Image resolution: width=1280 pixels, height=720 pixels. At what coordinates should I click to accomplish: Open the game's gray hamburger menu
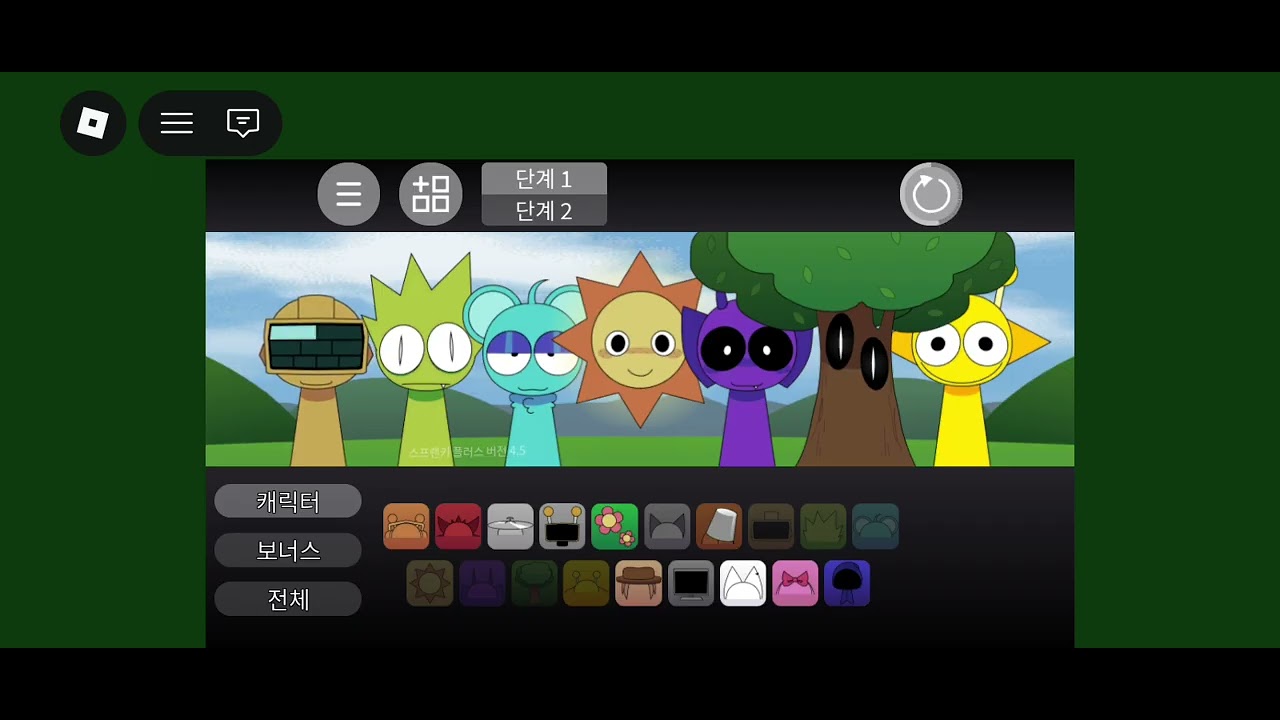349,194
